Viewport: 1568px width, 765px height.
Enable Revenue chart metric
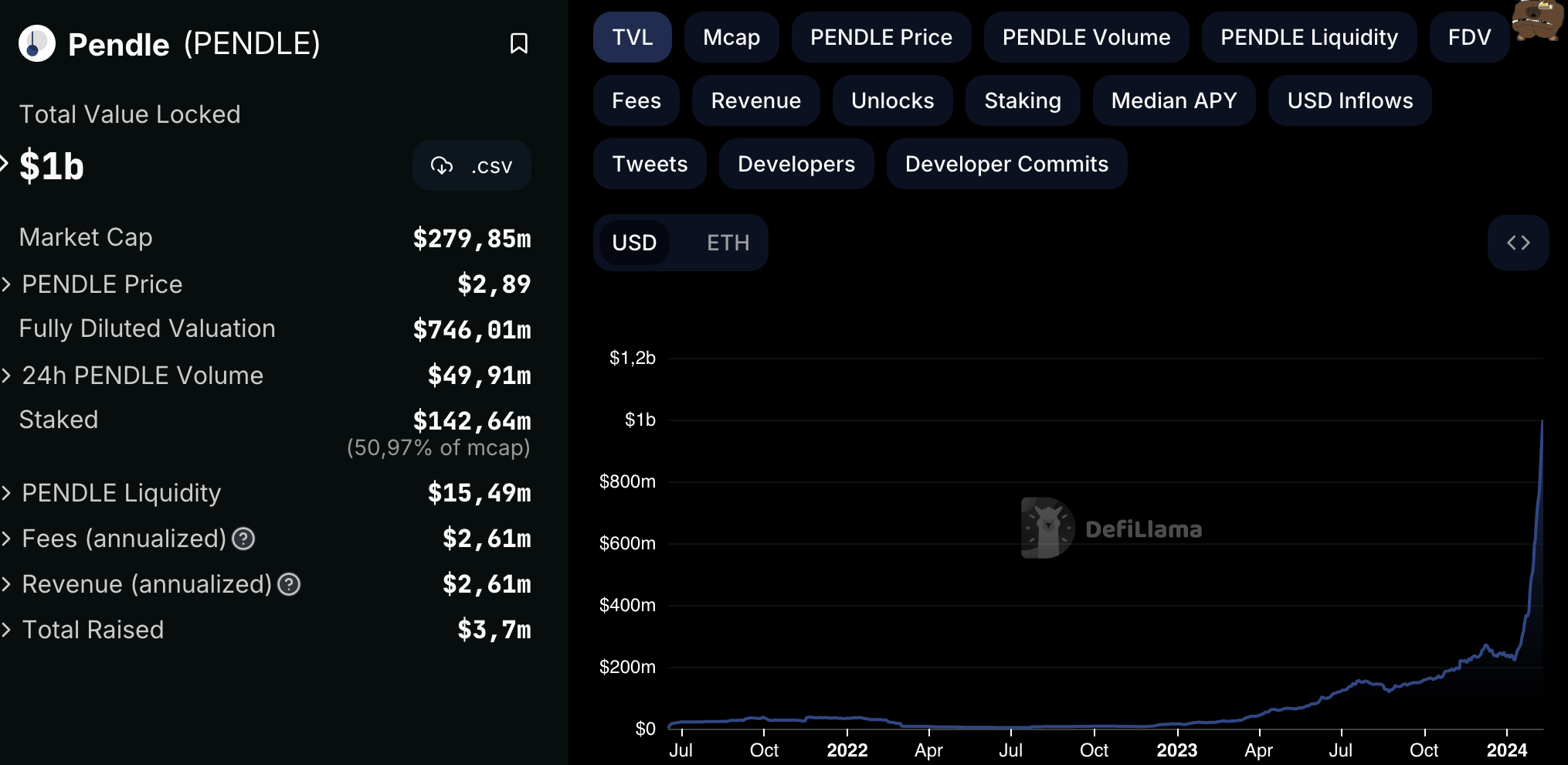point(756,100)
